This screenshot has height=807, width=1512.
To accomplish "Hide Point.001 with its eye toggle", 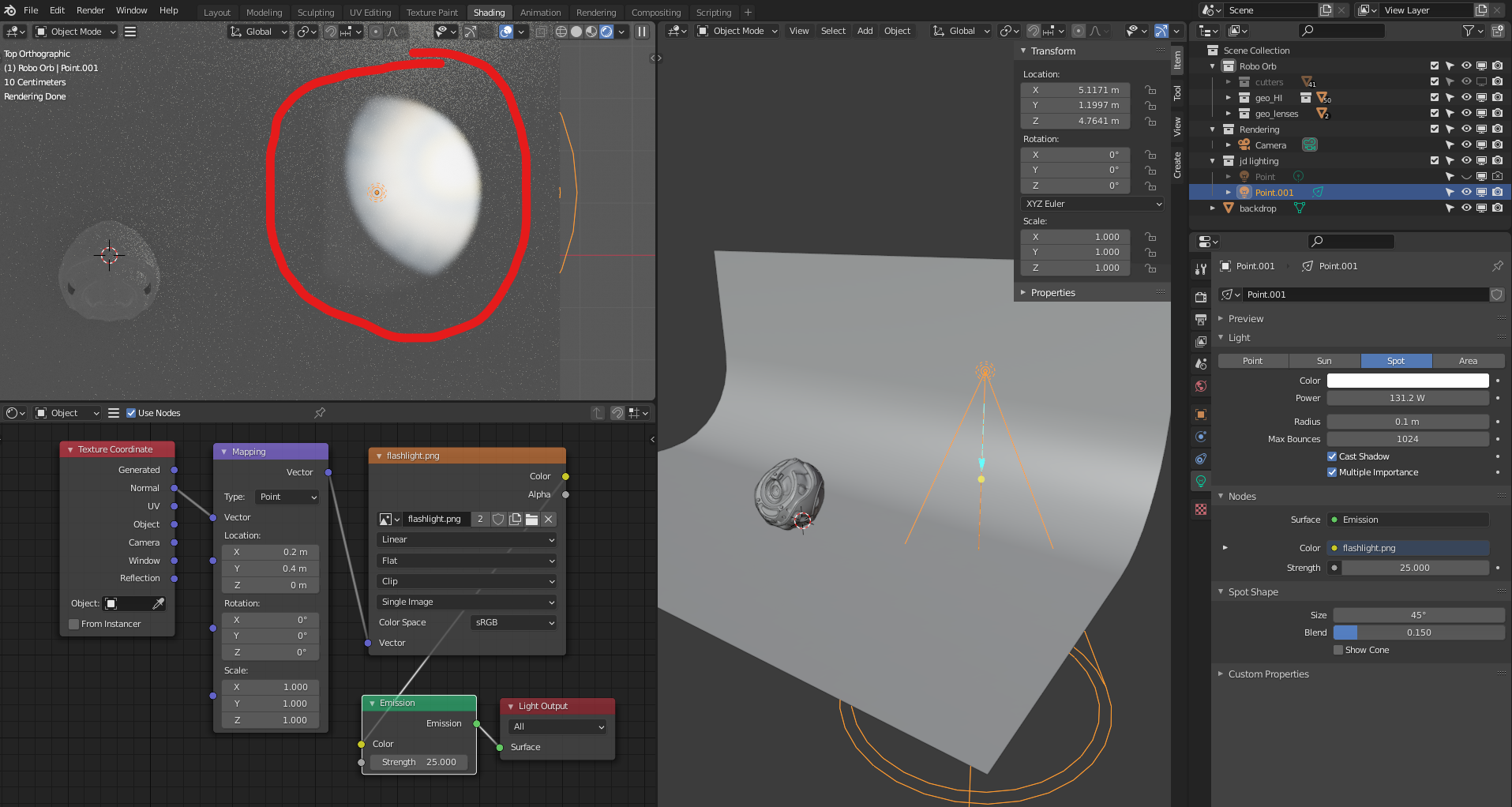I will click(x=1466, y=192).
